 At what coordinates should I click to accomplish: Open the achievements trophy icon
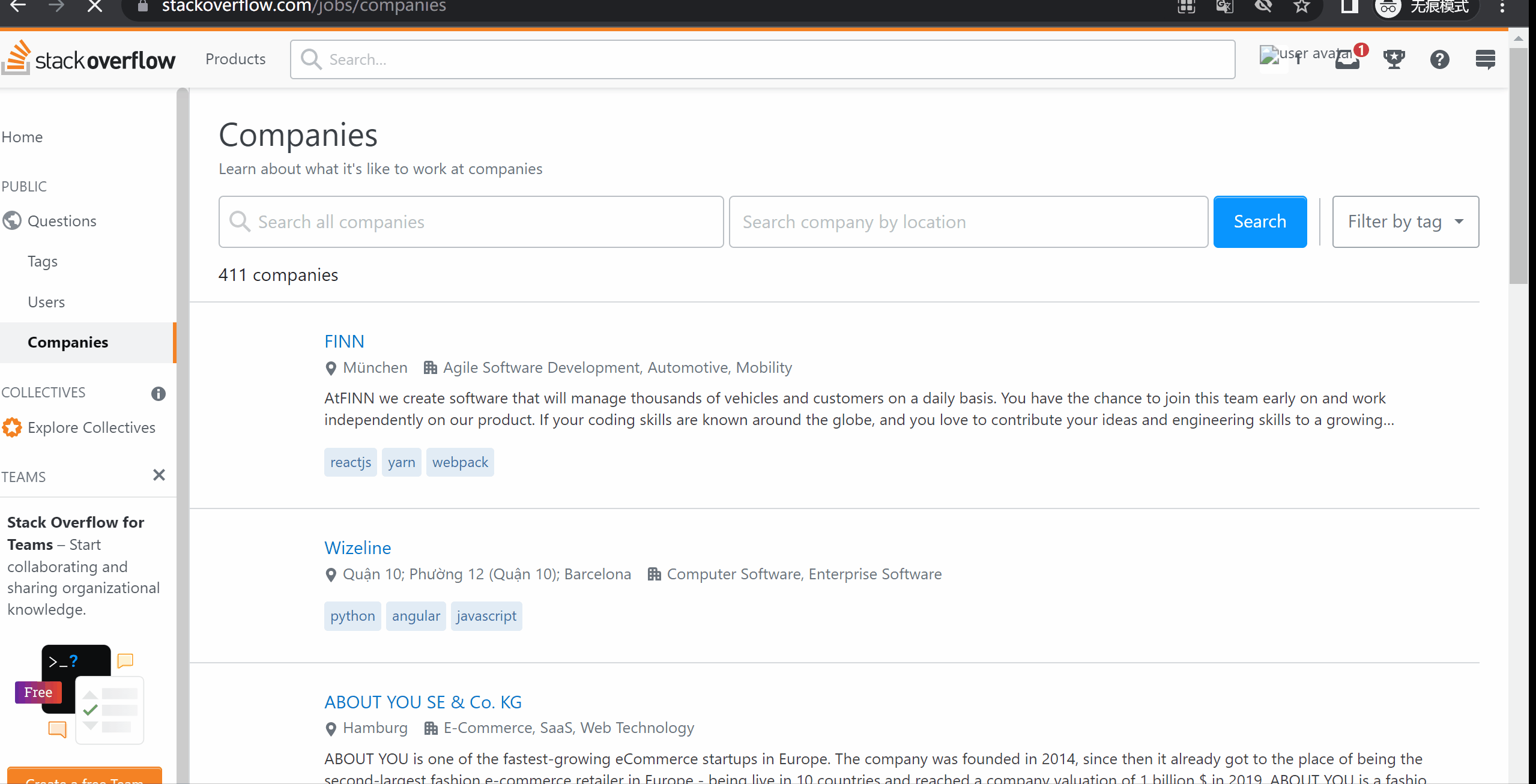1394,59
